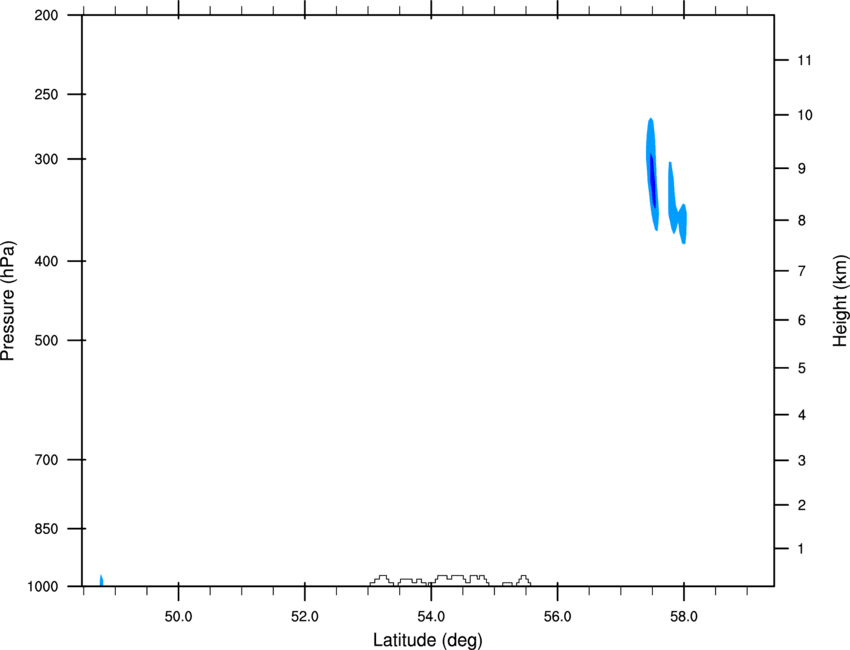Click latitude tick label '56.0'

click(557, 617)
